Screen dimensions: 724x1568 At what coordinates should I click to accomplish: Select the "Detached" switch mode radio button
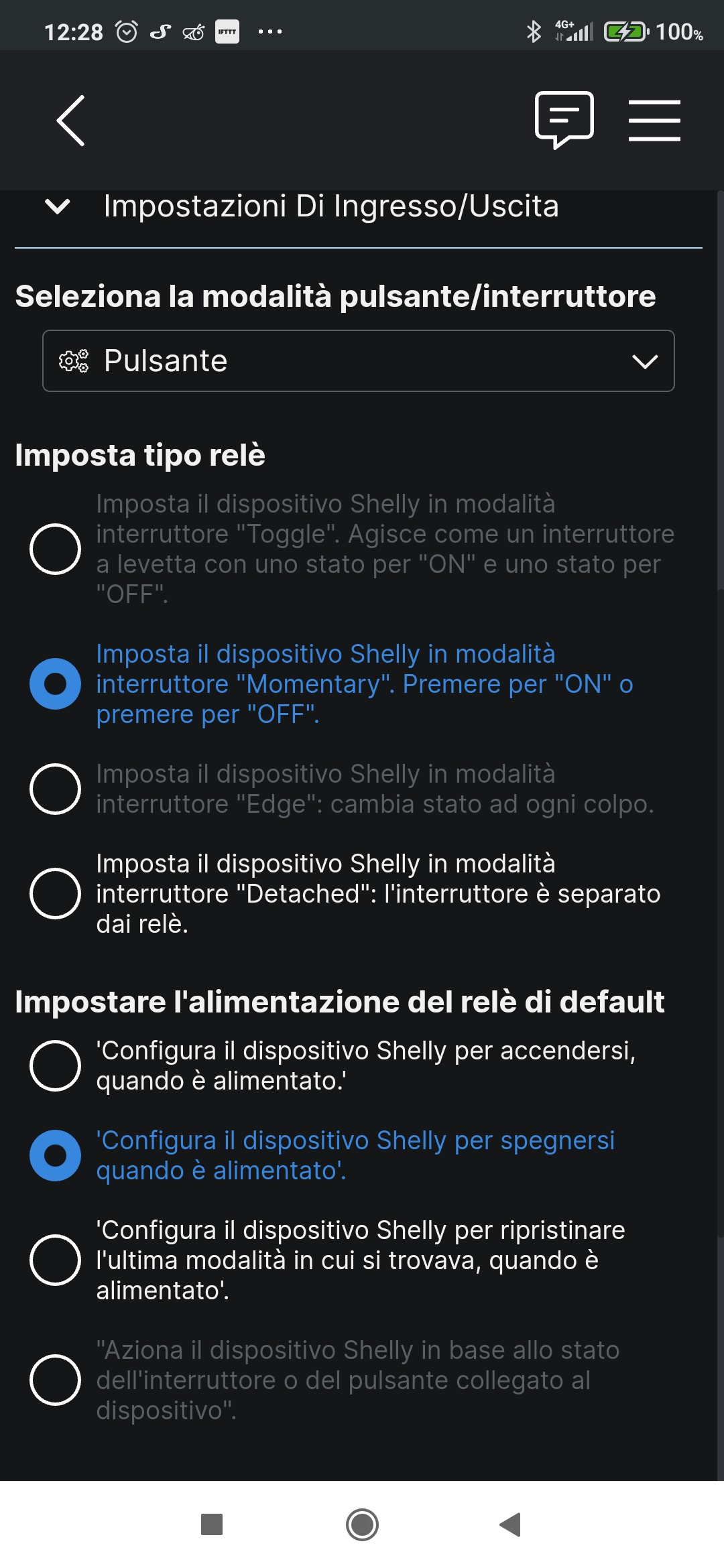(x=56, y=894)
